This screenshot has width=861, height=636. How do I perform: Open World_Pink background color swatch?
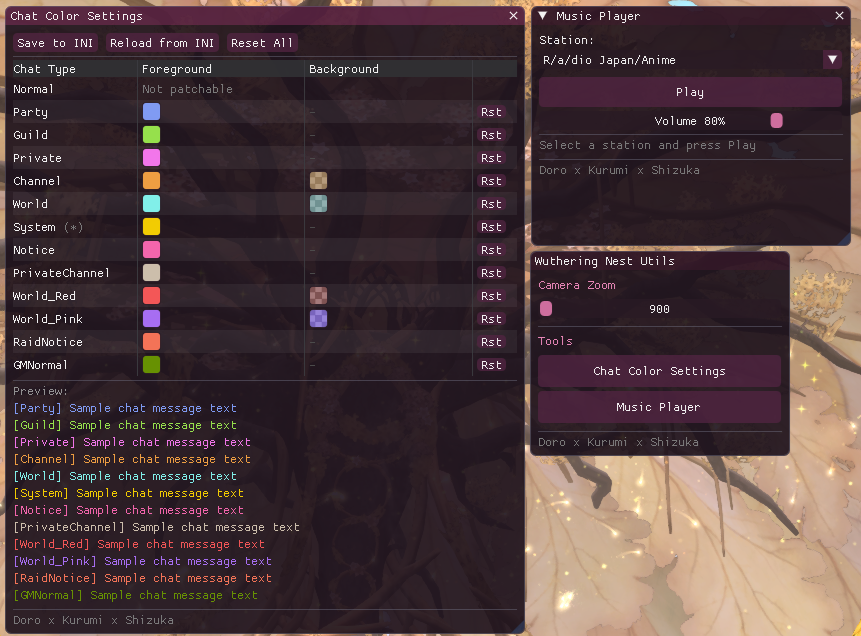click(318, 319)
